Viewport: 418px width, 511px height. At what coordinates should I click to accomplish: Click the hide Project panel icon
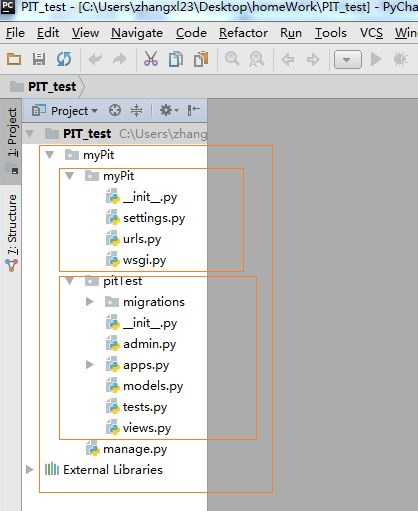(193, 110)
